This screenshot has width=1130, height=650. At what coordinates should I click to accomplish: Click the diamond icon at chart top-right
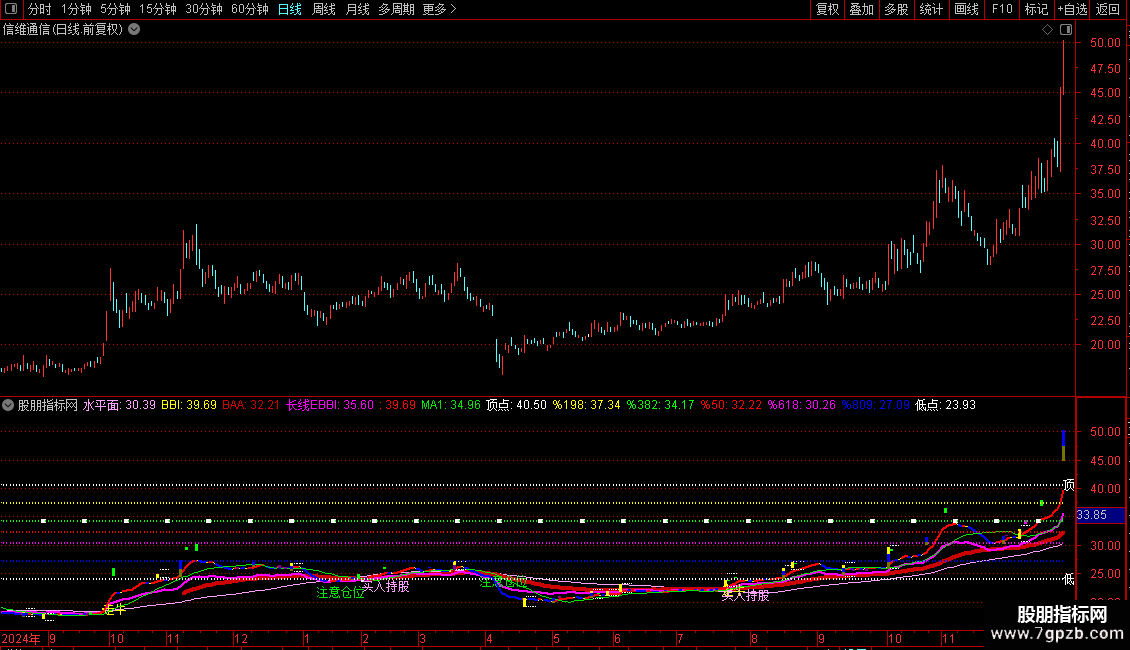click(1048, 30)
